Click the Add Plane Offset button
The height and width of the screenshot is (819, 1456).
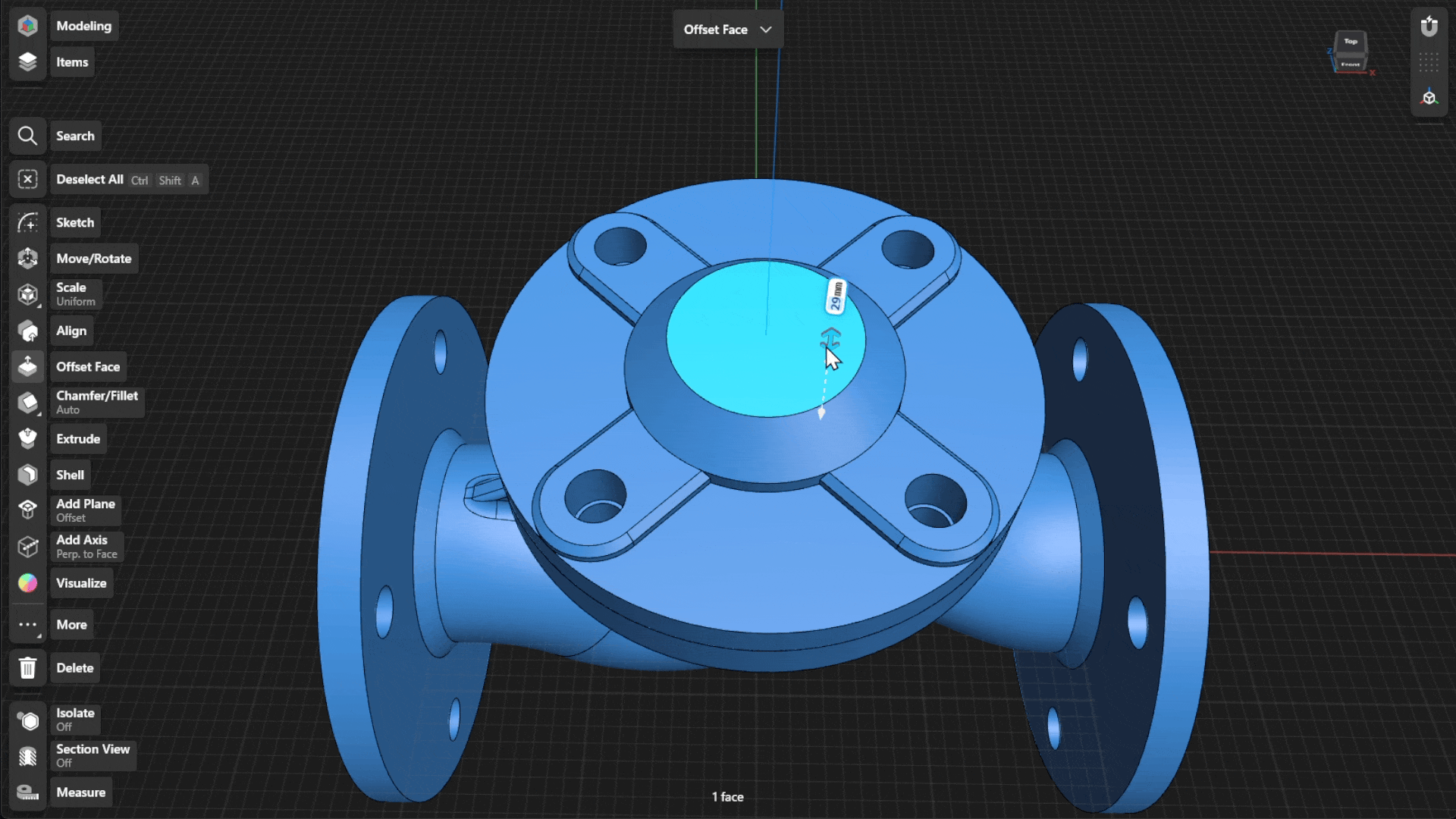pyautogui.click(x=85, y=510)
